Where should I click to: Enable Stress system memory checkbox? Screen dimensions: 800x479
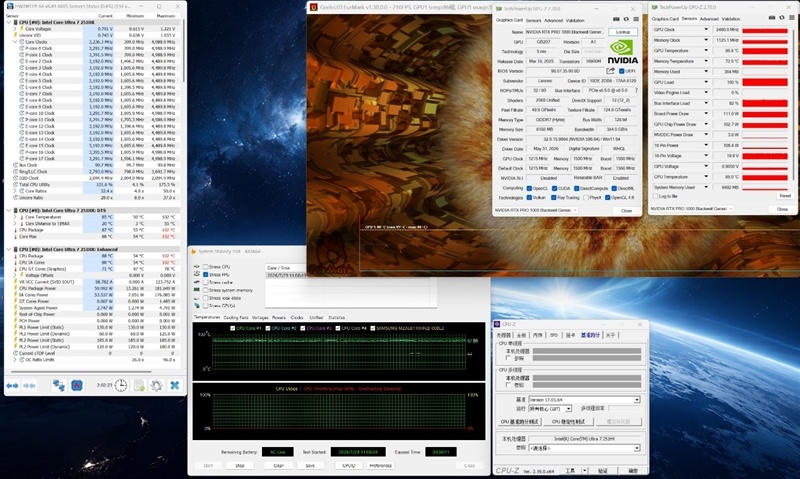click(x=206, y=290)
